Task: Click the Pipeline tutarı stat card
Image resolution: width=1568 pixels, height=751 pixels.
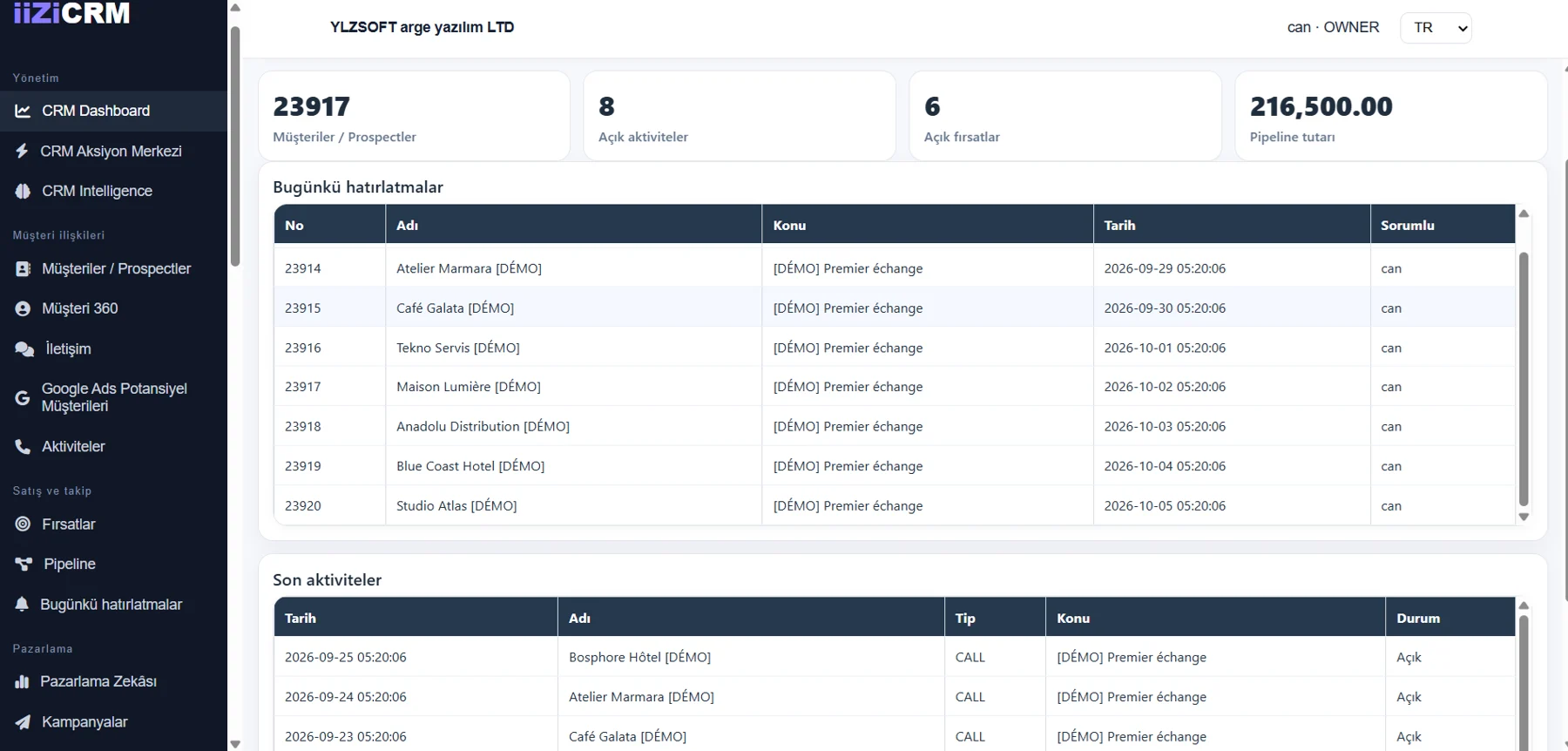Action: (x=1391, y=116)
